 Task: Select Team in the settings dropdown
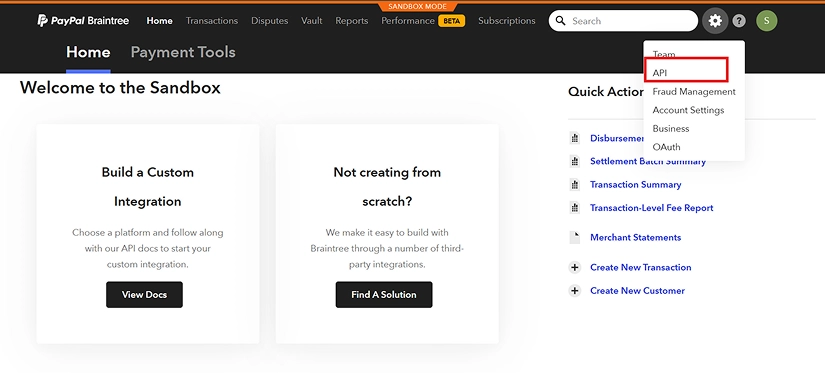[663, 54]
